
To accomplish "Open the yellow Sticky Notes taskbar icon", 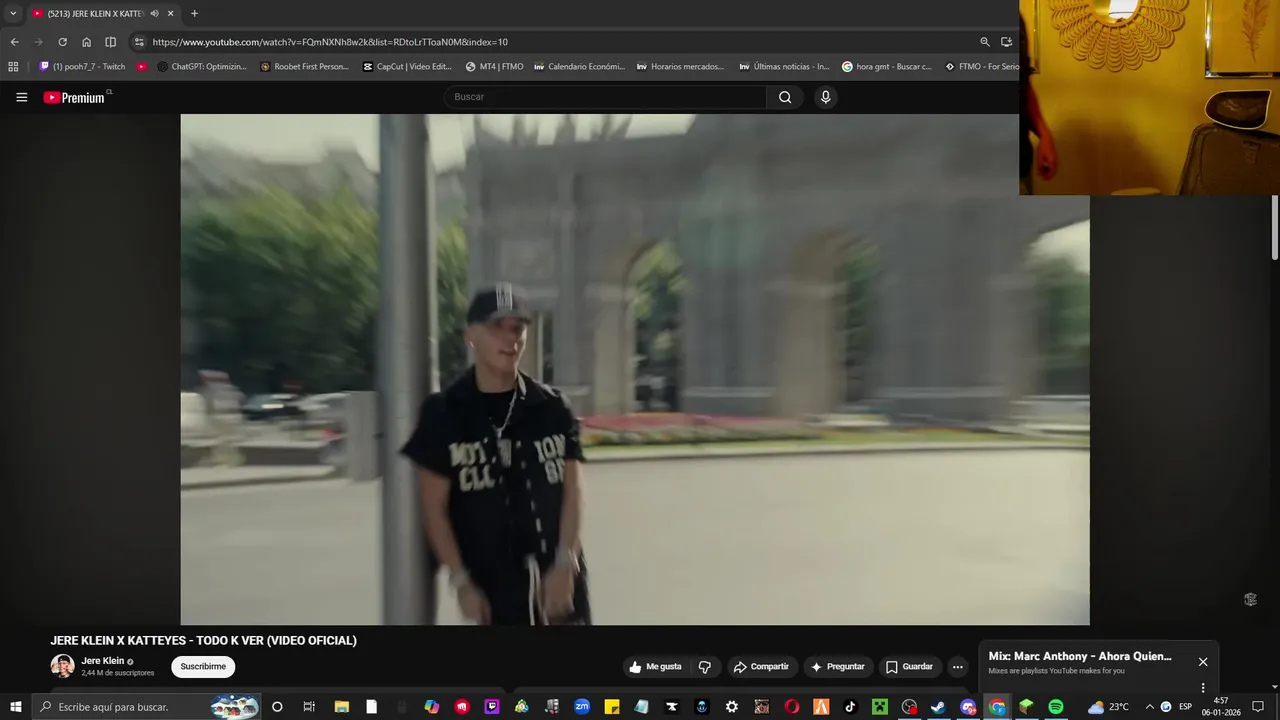I will tap(612, 707).
